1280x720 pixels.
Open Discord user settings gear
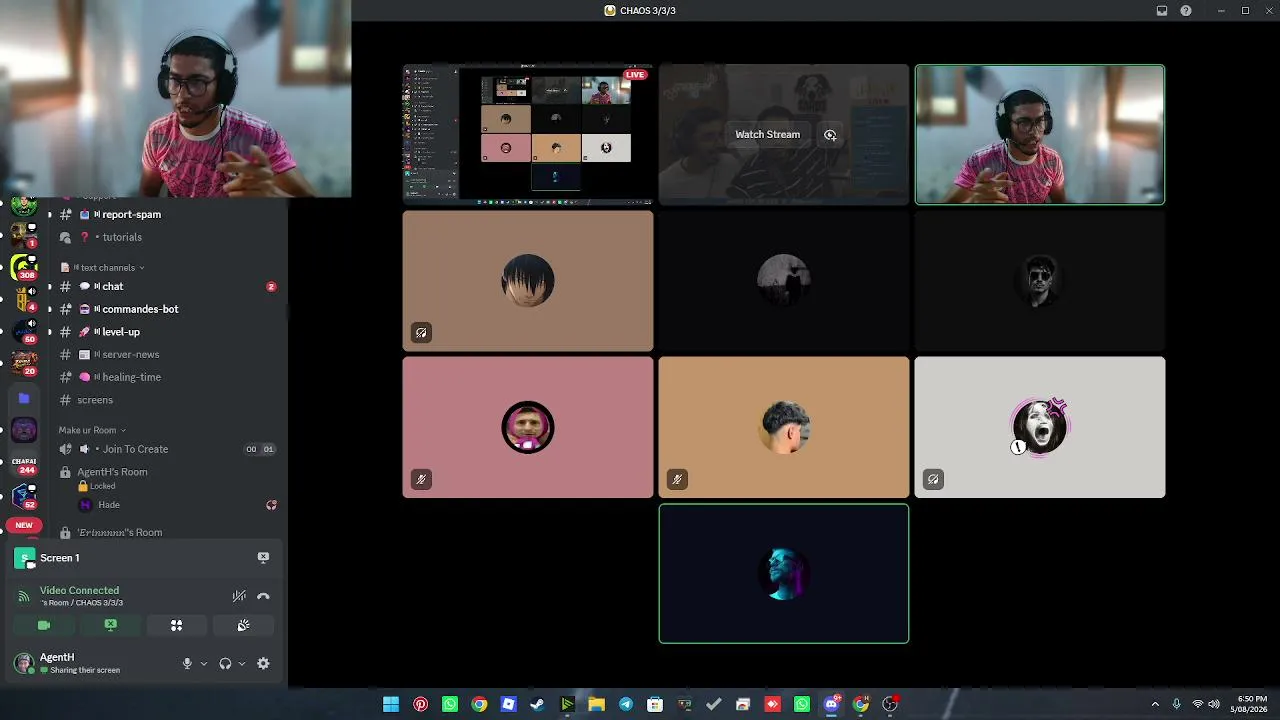(x=263, y=663)
